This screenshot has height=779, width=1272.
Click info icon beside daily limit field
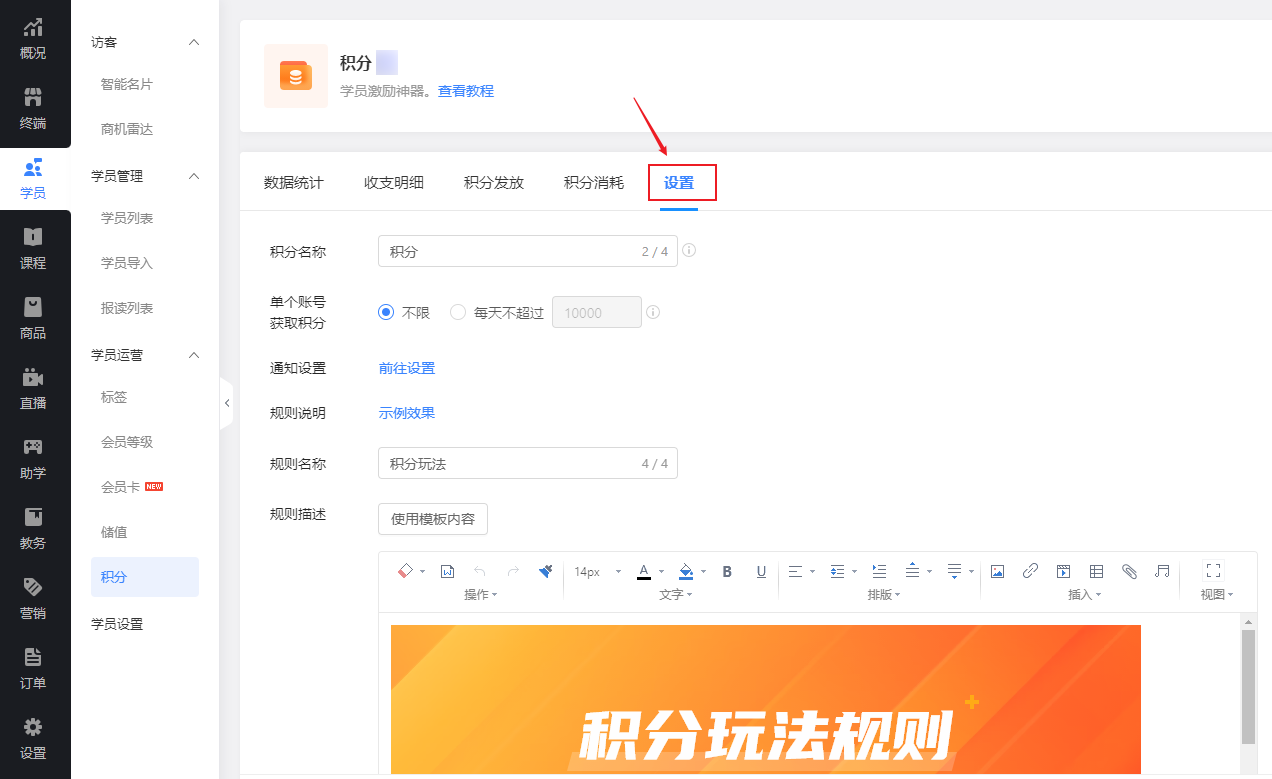click(x=653, y=312)
